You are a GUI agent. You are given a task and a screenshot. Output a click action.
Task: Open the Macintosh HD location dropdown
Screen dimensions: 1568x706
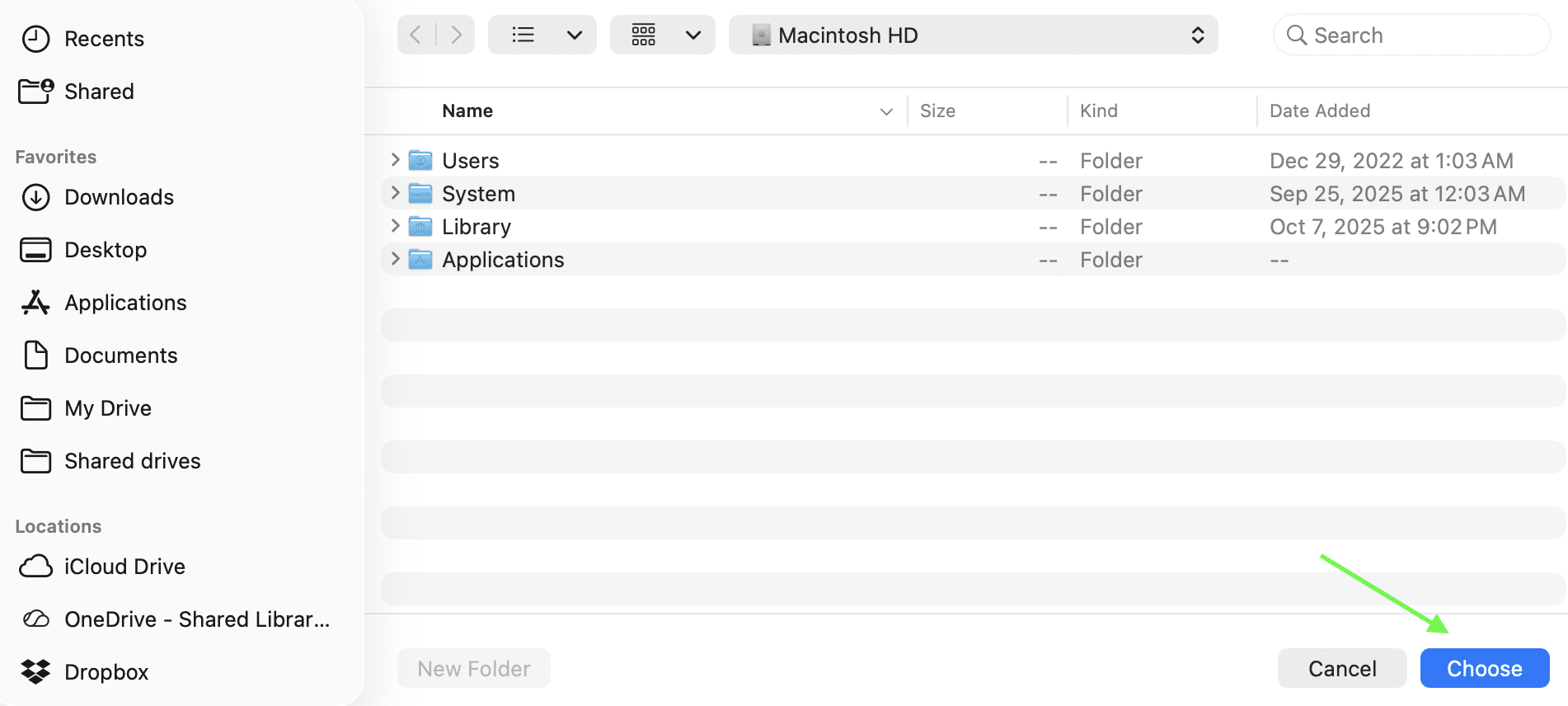point(973,35)
